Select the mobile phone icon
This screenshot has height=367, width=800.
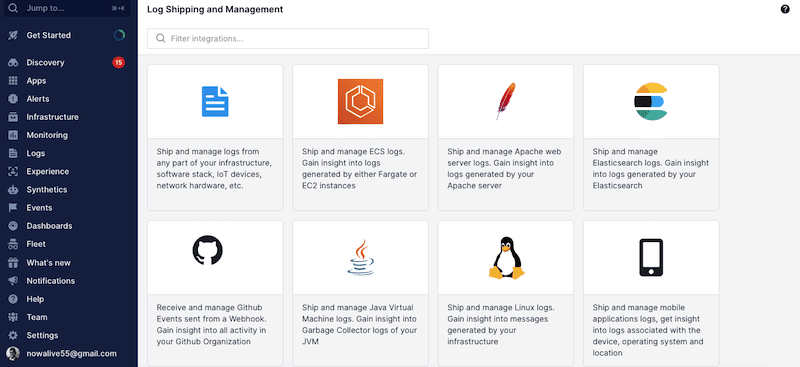tap(651, 258)
